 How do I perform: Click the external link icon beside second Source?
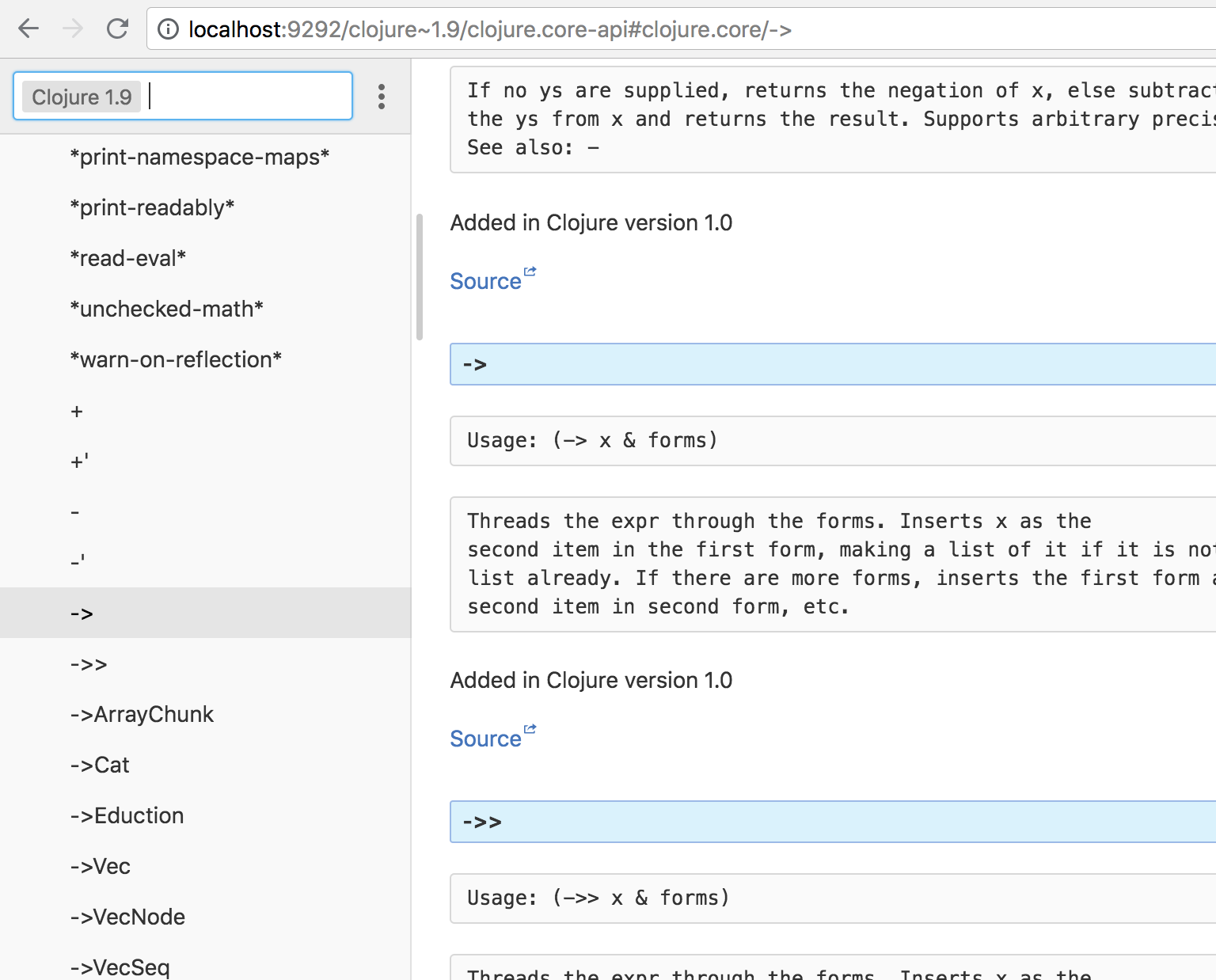coord(530,729)
